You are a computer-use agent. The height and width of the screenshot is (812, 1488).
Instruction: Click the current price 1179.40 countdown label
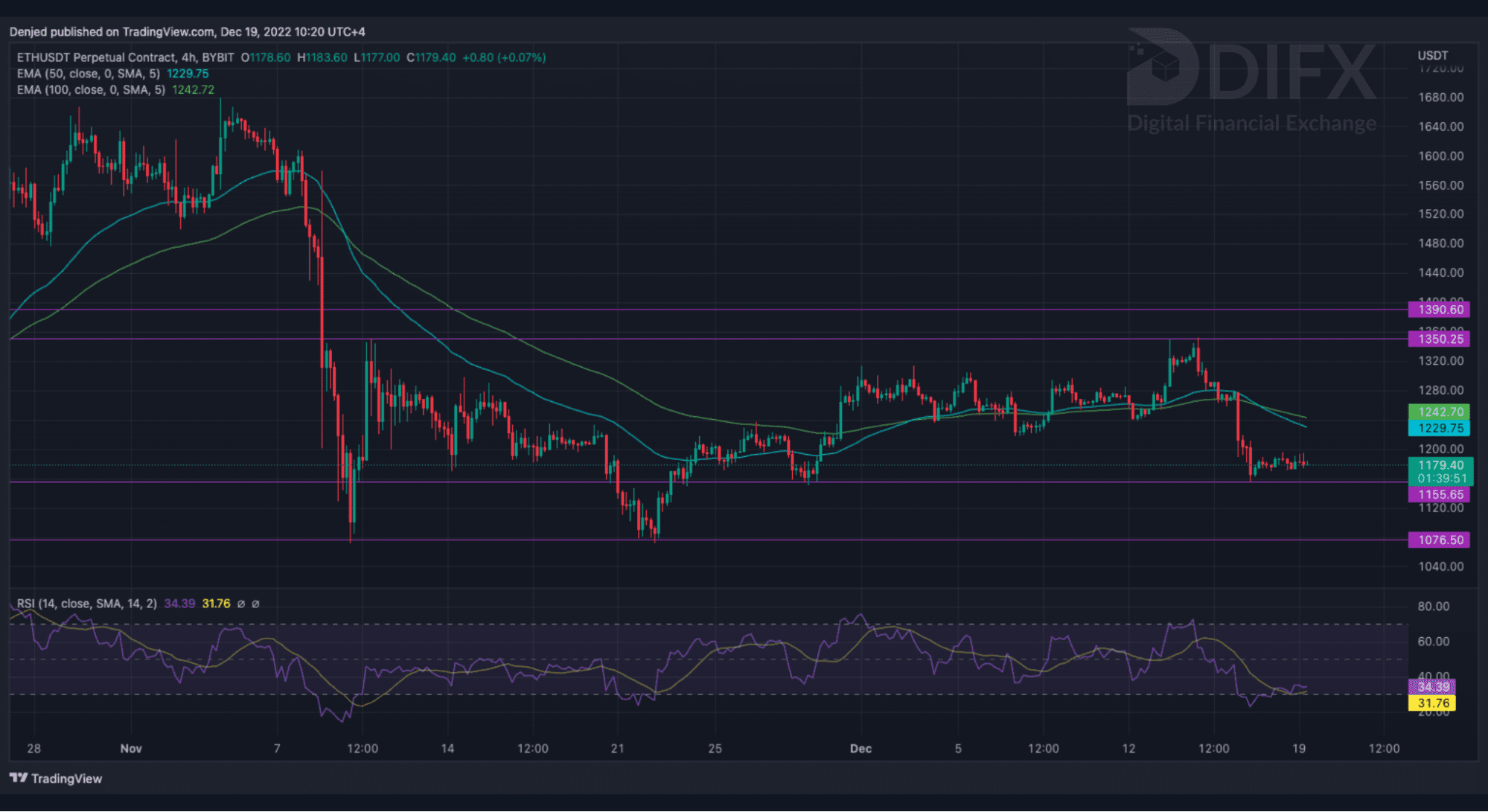[x=1440, y=472]
